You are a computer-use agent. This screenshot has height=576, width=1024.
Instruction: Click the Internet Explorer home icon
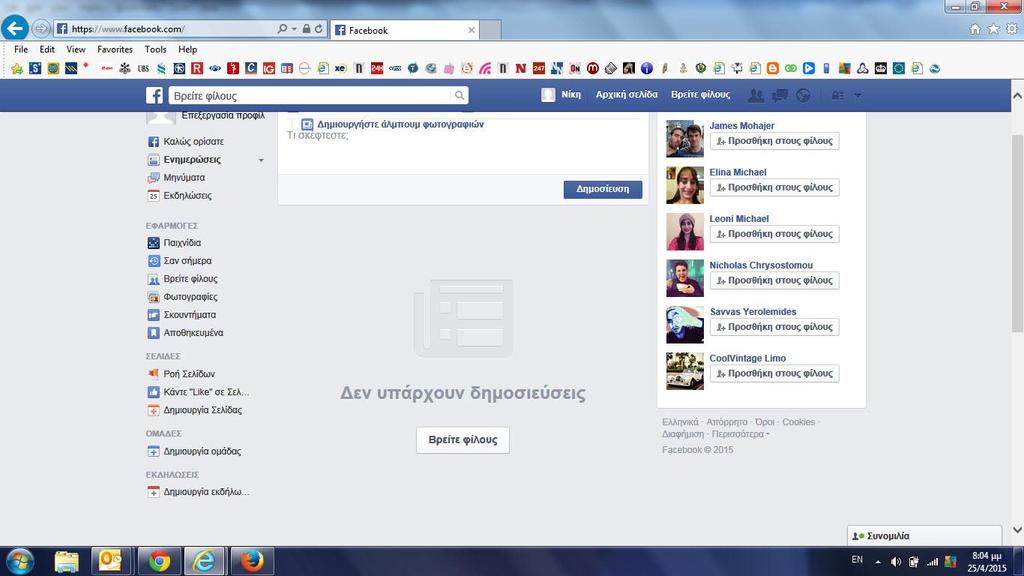pyautogui.click(x=975, y=29)
